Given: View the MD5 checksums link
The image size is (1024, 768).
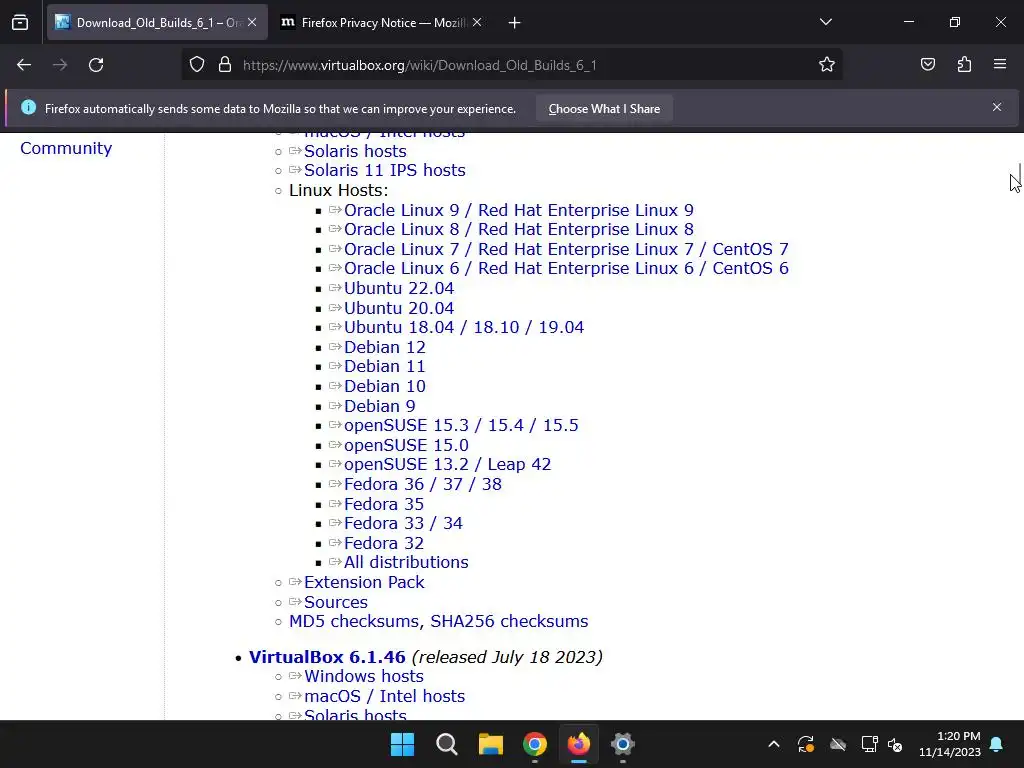Looking at the screenshot, I should [353, 621].
